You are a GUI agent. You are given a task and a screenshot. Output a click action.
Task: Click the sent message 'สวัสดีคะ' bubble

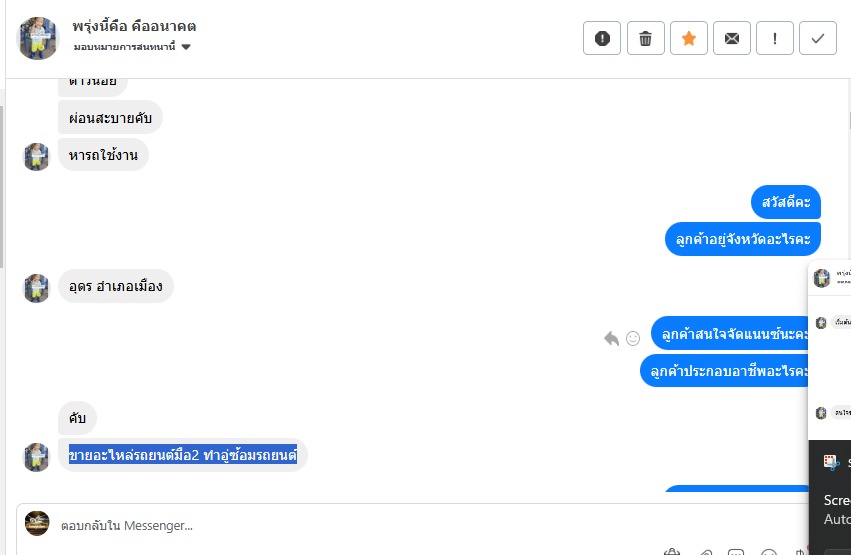(x=785, y=202)
